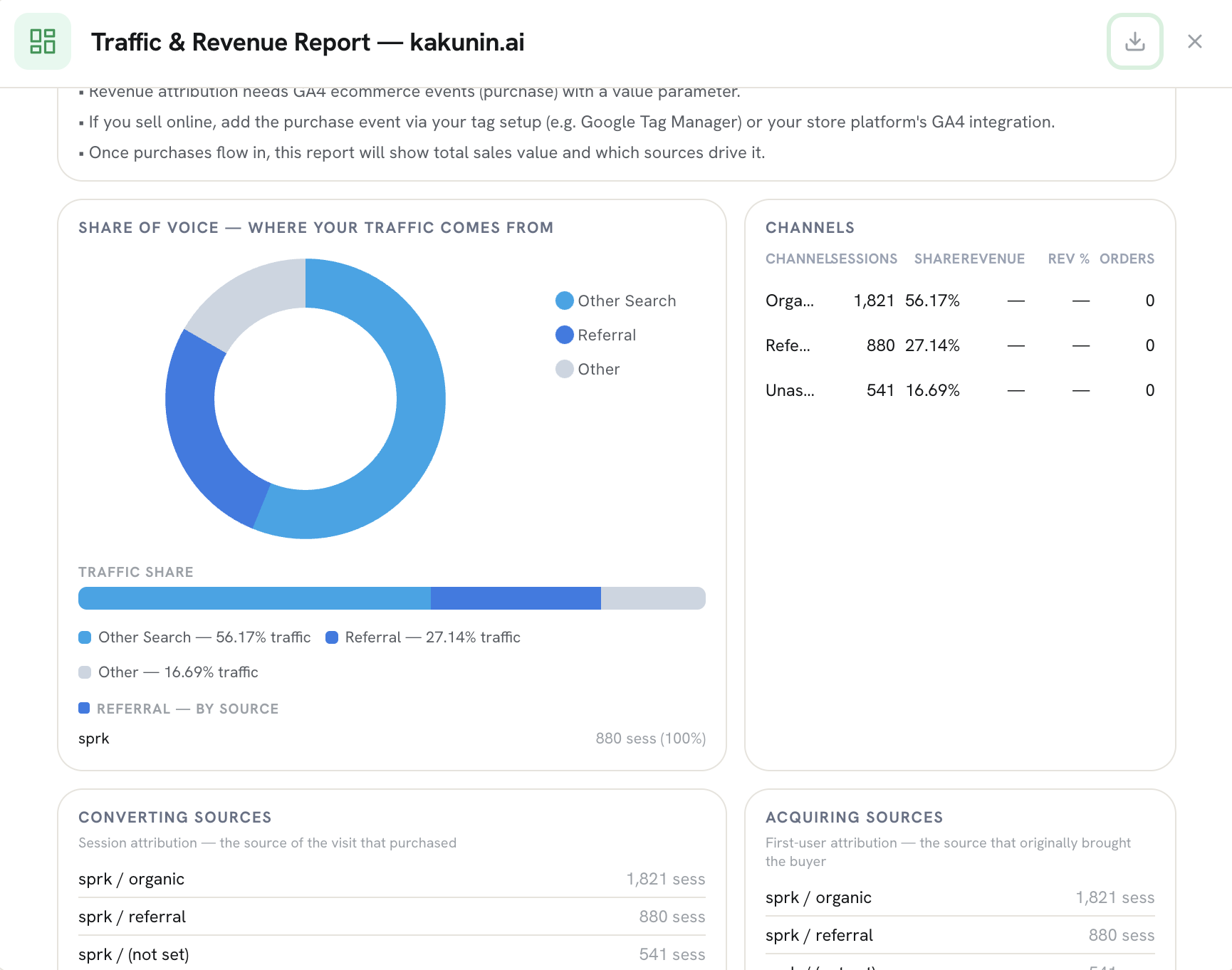Click the REVENUE column header
Screen dimensions: 1232x970
993,259
